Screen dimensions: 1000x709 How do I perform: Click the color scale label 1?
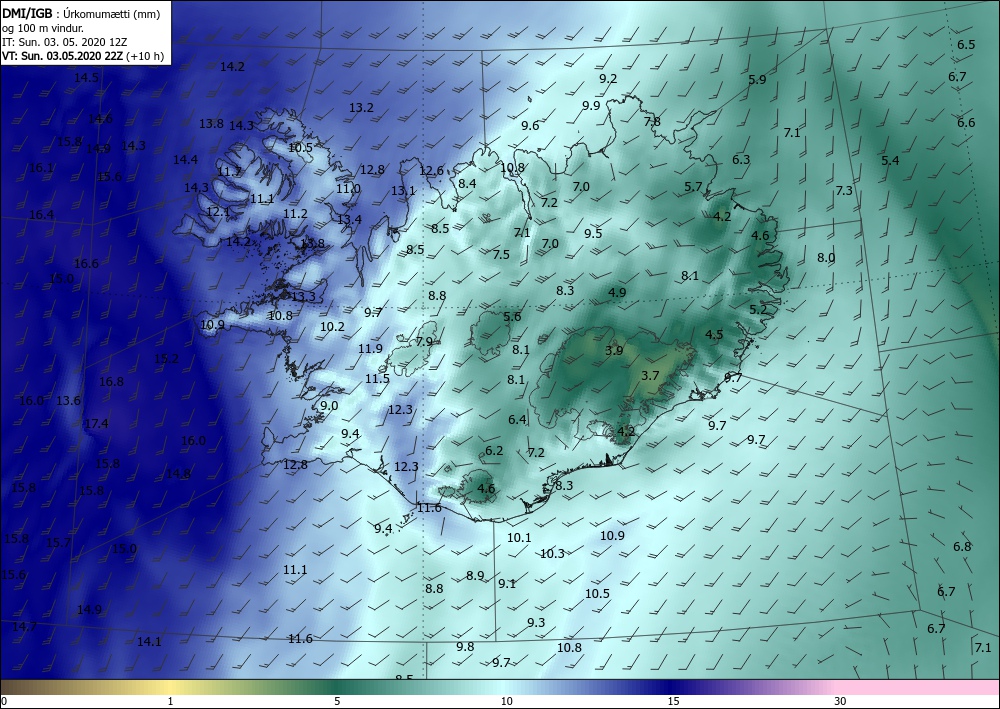170,701
